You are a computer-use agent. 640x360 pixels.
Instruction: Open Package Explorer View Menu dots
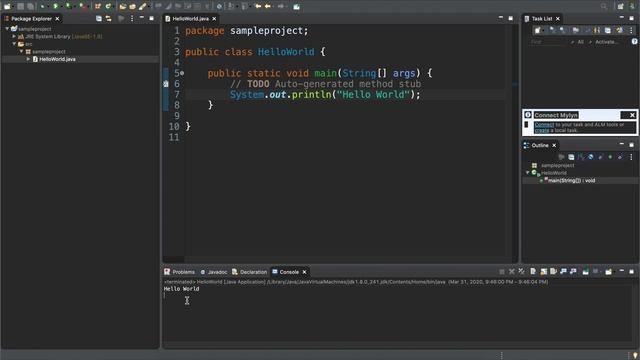132,19
